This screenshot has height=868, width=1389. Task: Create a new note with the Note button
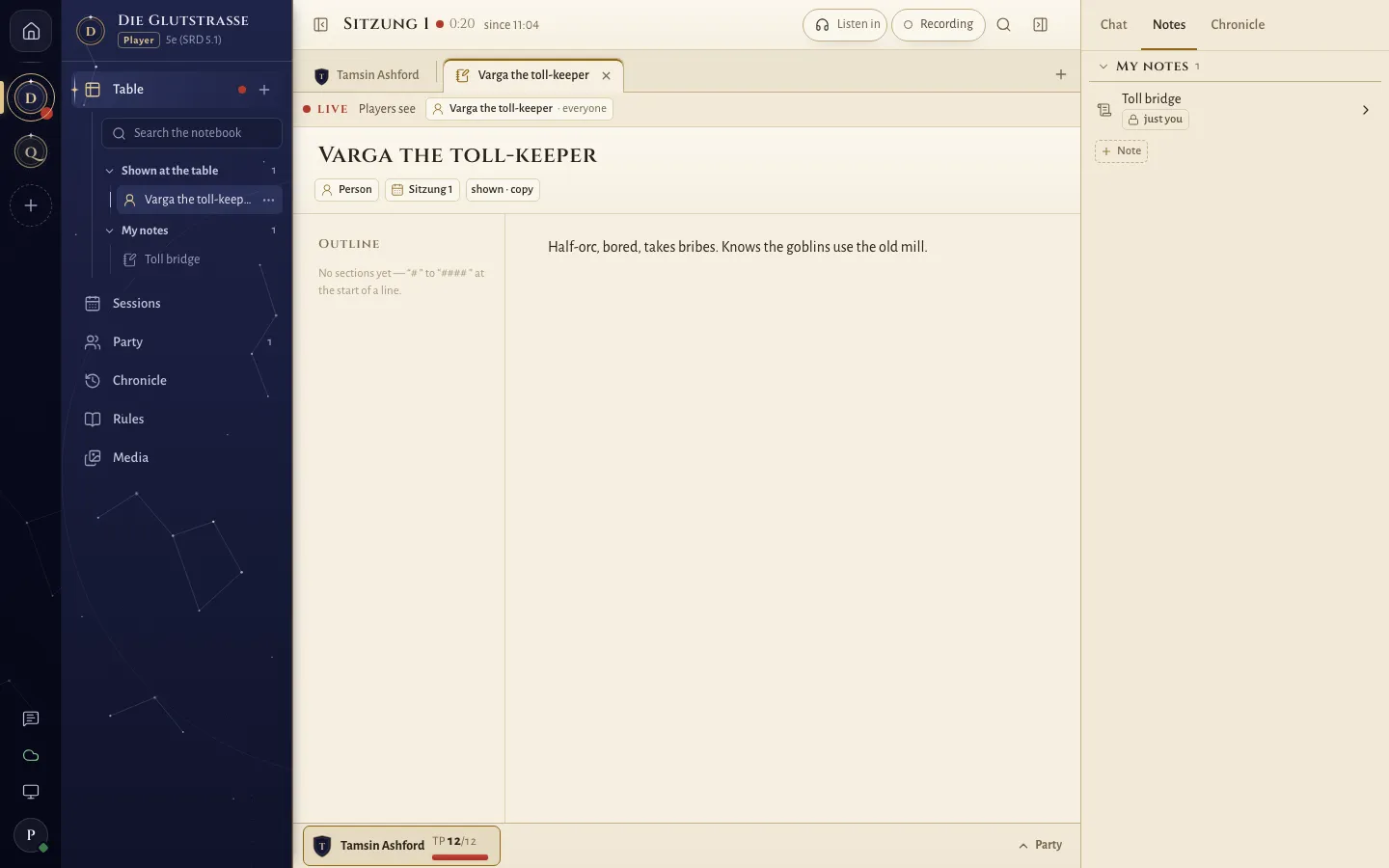coord(1121,151)
